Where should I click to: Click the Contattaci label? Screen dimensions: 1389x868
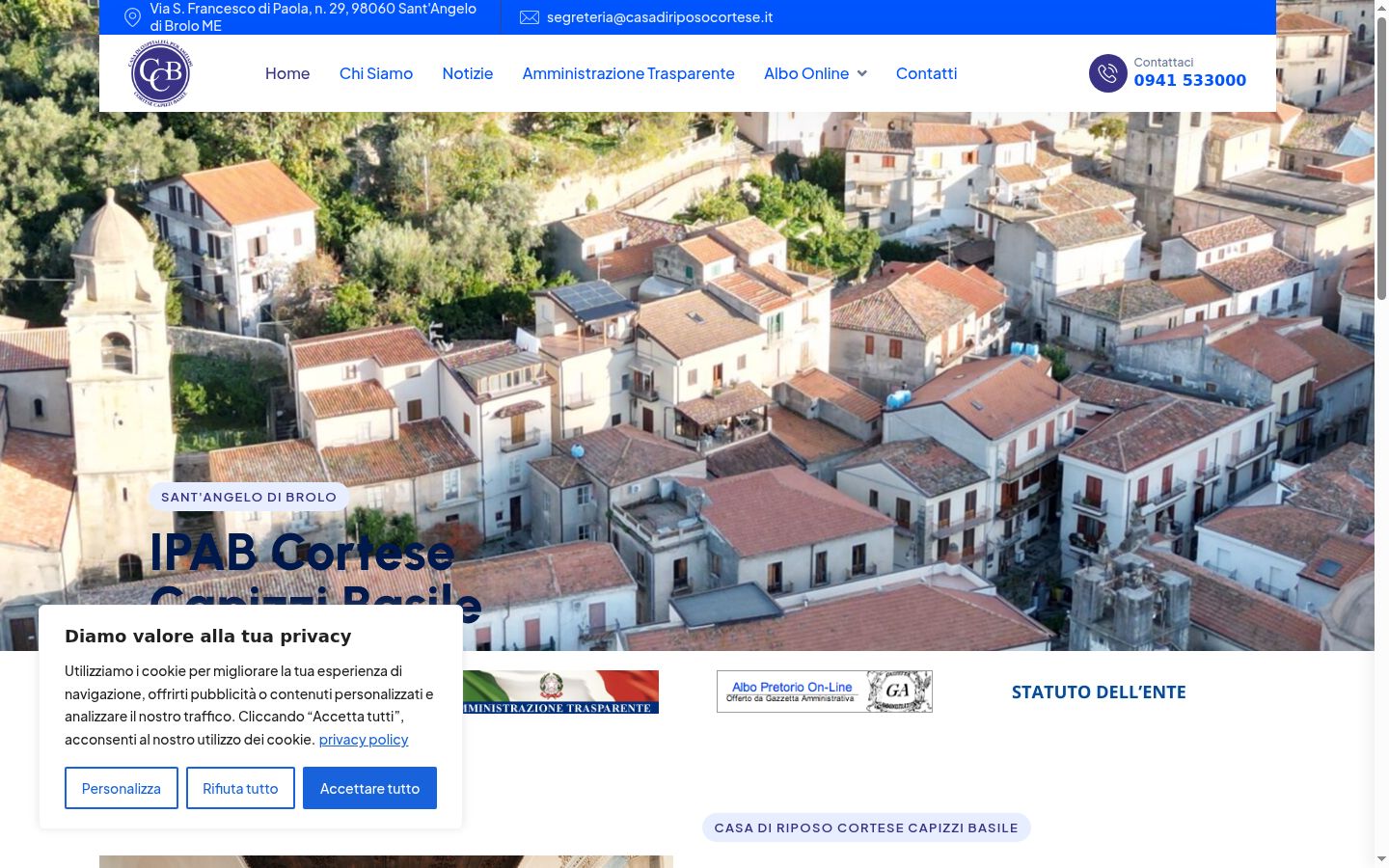1163,62
